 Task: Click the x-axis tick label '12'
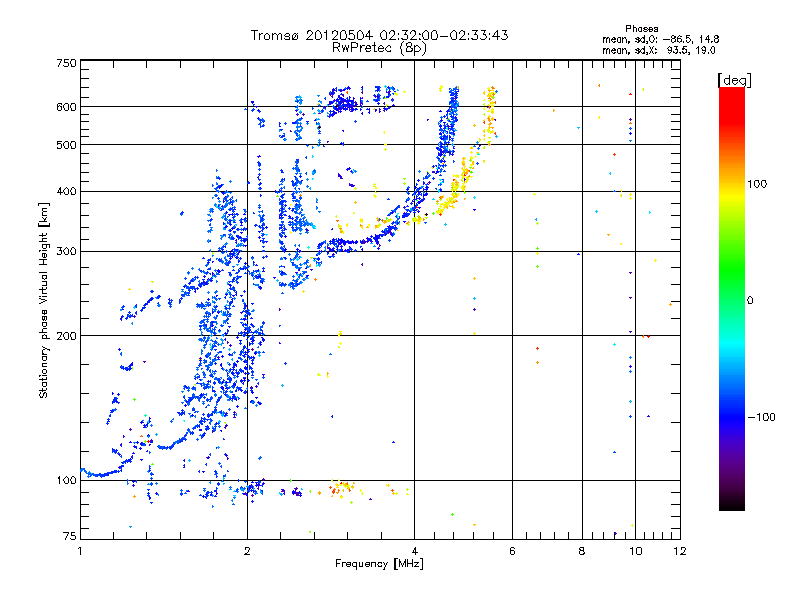(x=680, y=551)
